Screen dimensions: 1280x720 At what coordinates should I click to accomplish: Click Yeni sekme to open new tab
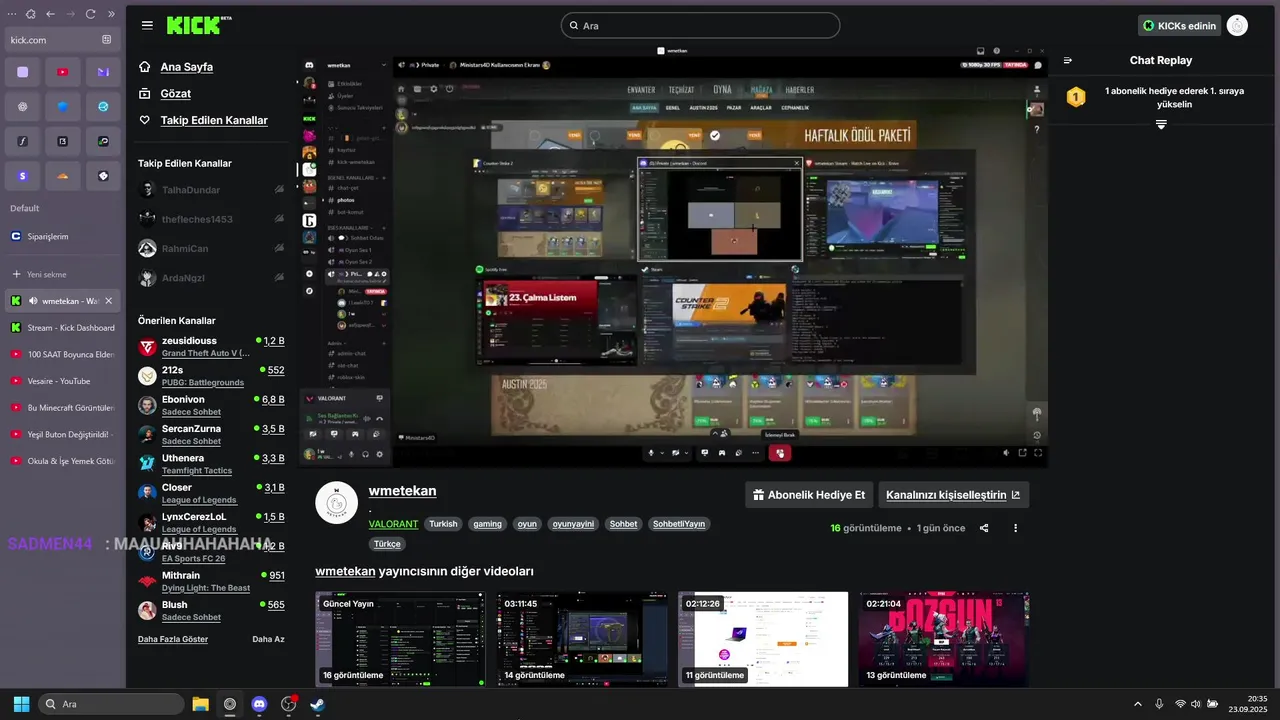[62, 274]
